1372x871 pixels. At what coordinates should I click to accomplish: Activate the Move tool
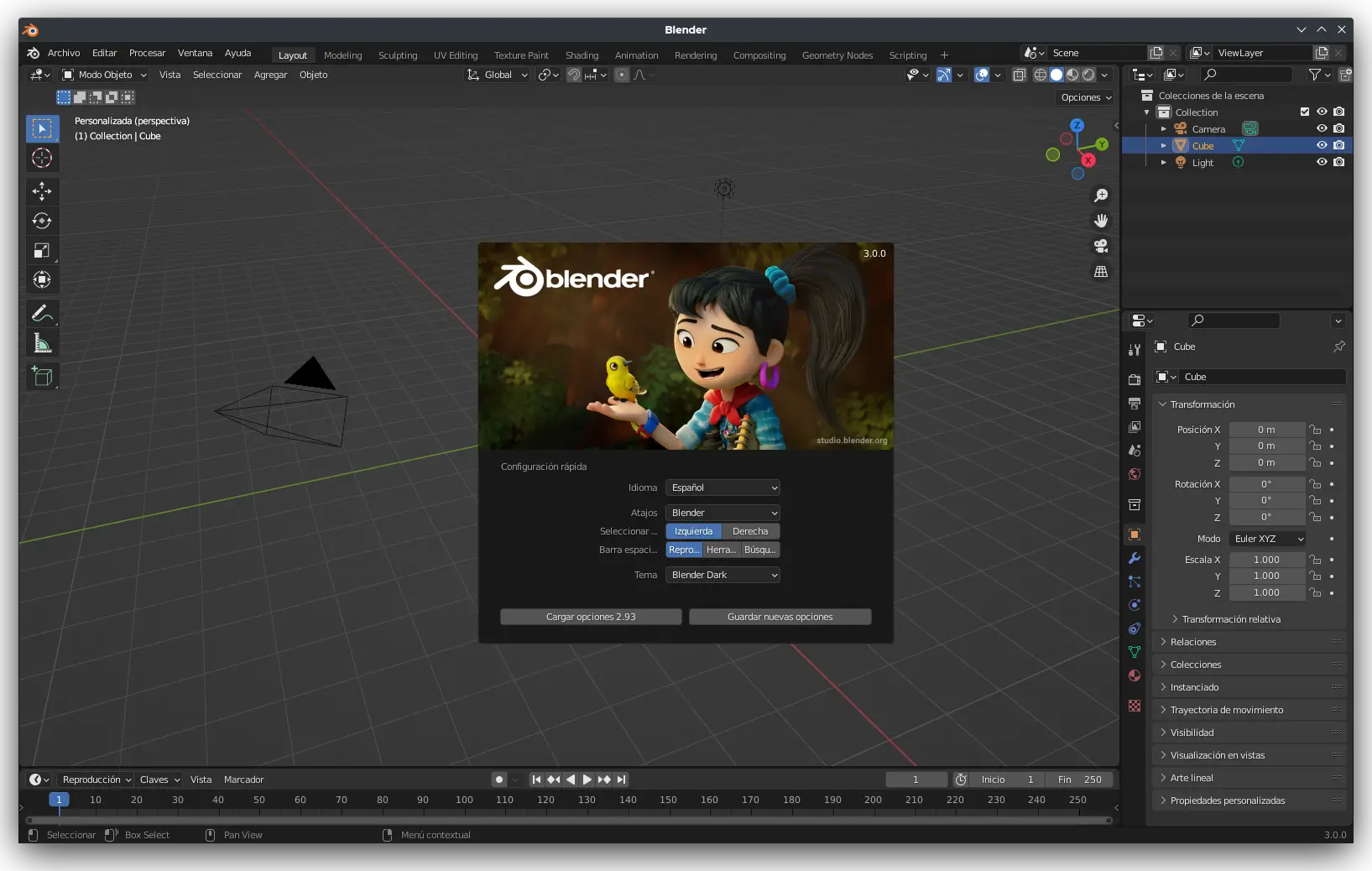[x=42, y=191]
